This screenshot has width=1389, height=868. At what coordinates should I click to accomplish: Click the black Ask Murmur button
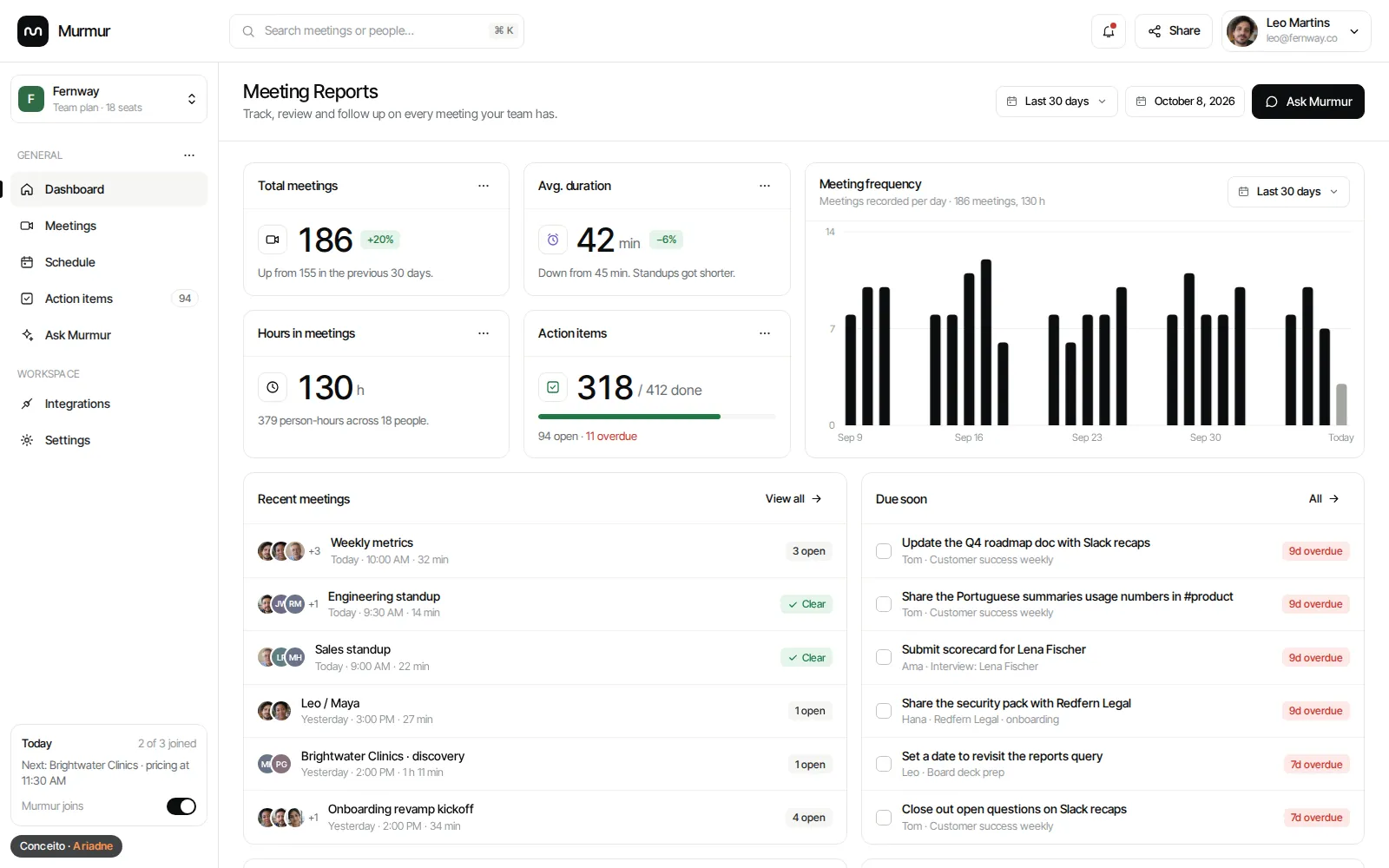(1308, 102)
